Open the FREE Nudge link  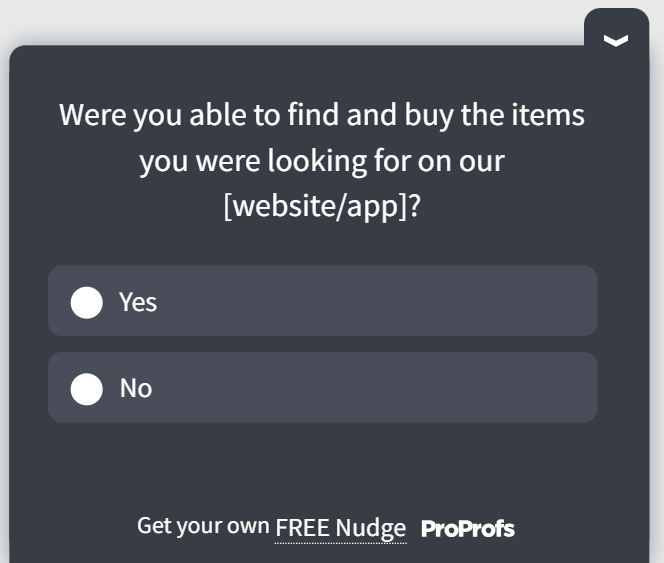tap(340, 528)
